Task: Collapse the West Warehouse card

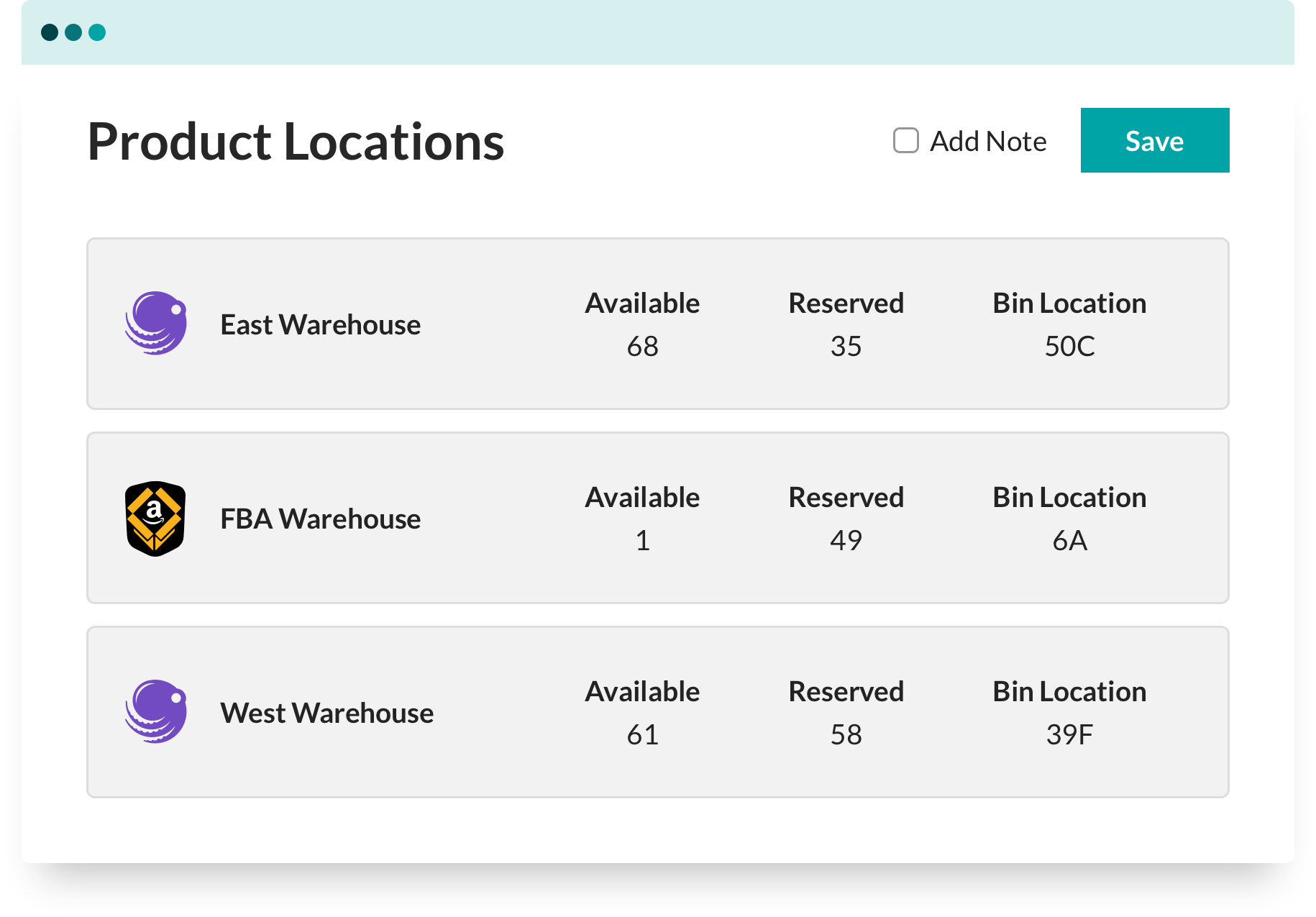Action: (657, 712)
